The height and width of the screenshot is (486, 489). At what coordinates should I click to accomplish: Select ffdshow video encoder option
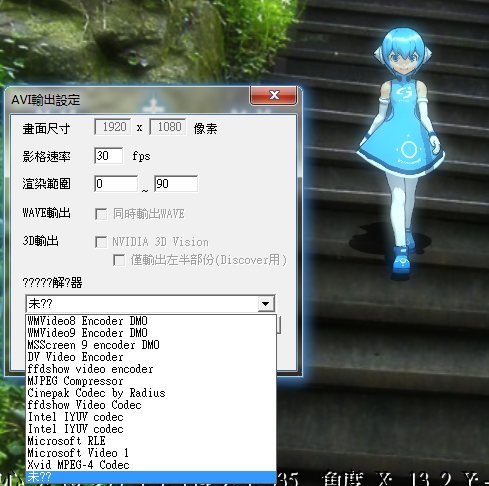click(151, 369)
